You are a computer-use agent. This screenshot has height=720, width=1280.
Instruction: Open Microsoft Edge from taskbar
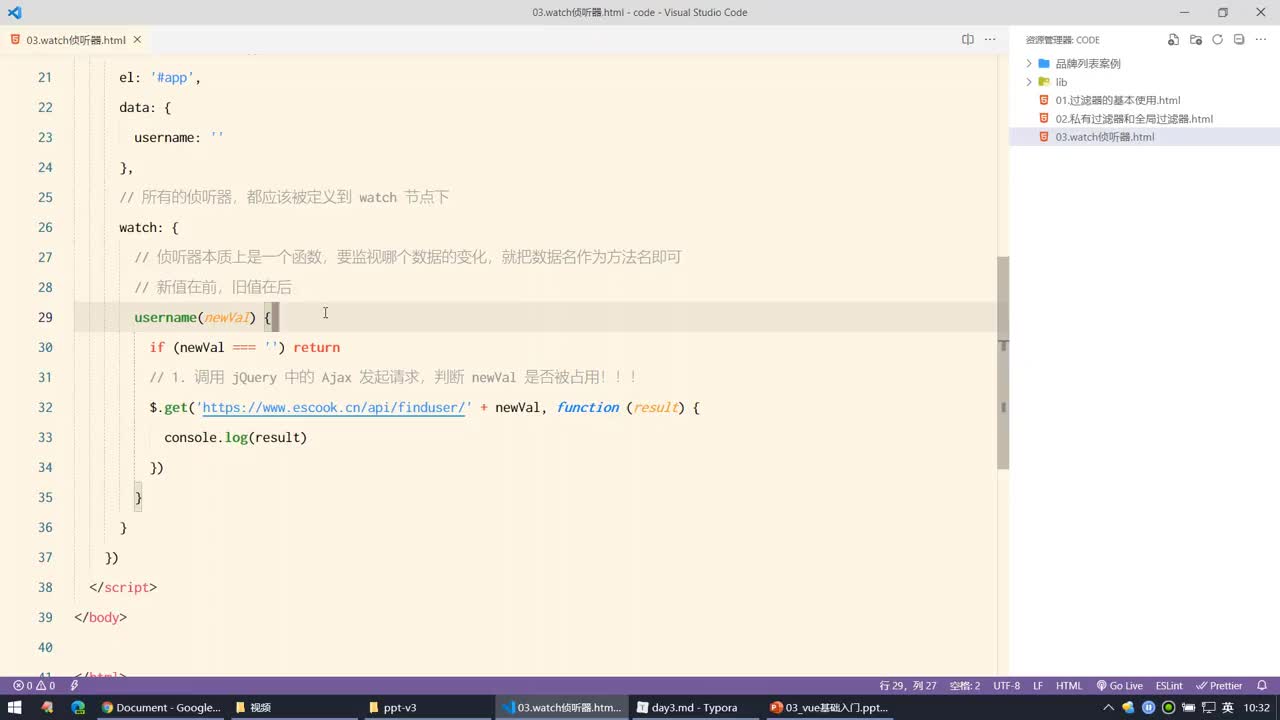[78, 707]
